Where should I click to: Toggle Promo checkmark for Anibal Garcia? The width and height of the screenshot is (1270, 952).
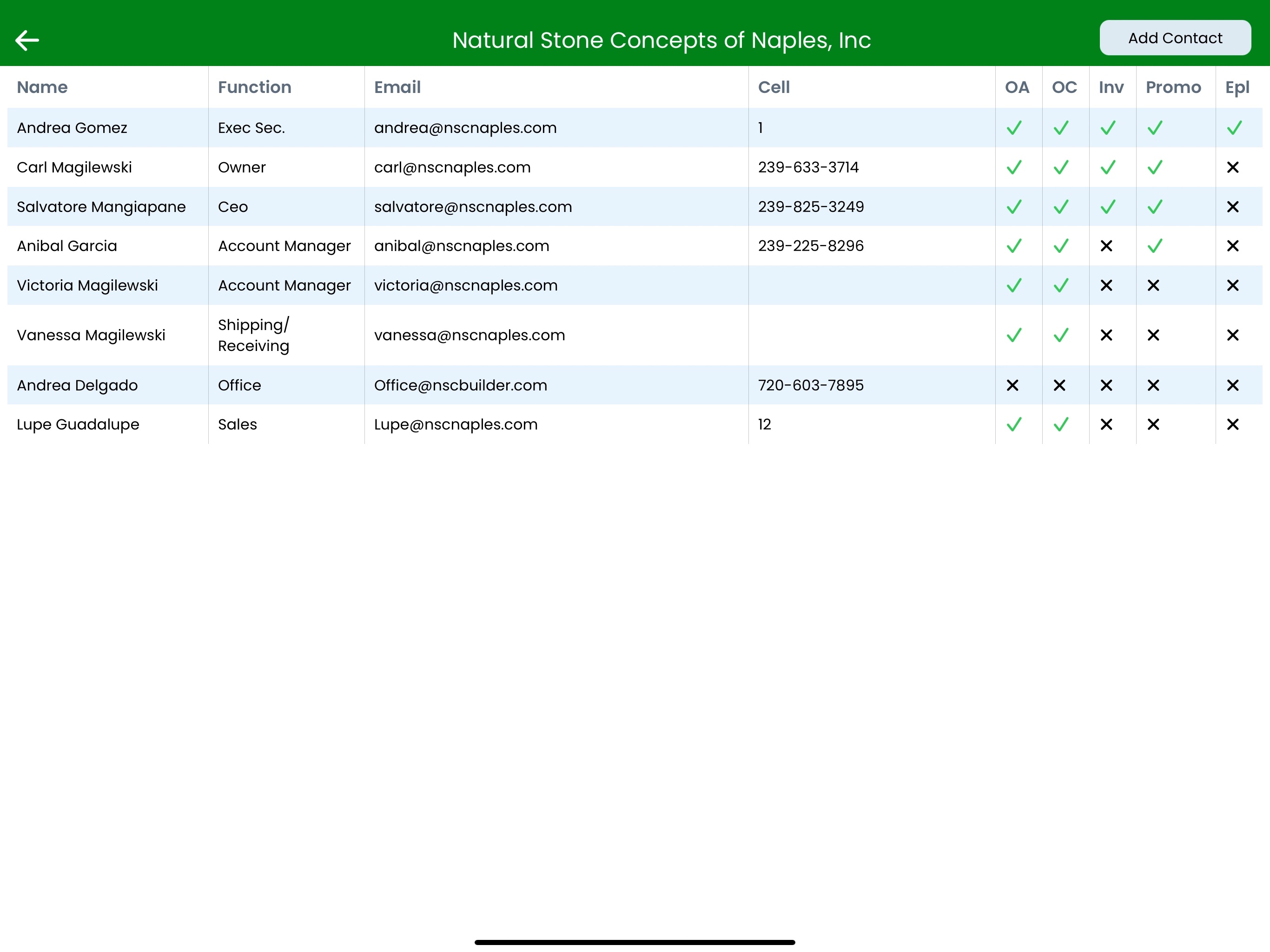[x=1155, y=246]
